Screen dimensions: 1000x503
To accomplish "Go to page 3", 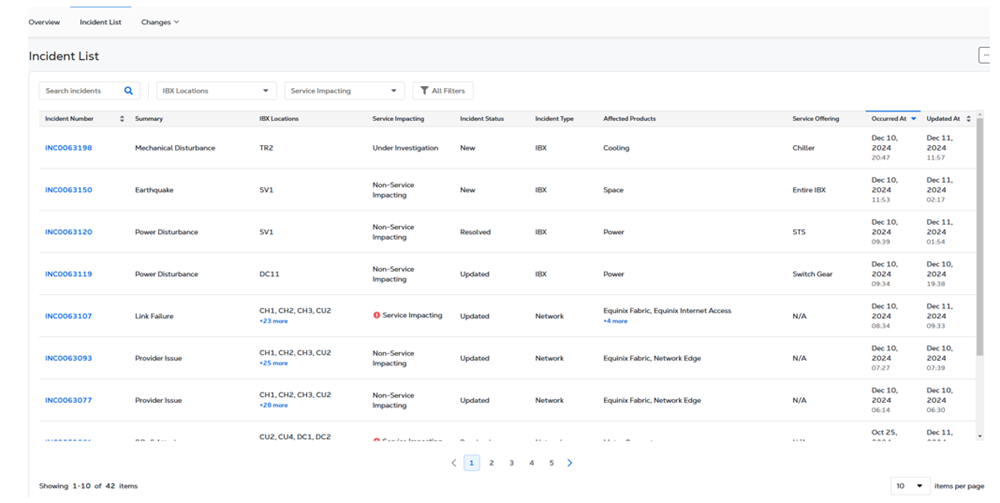I will tap(511, 463).
